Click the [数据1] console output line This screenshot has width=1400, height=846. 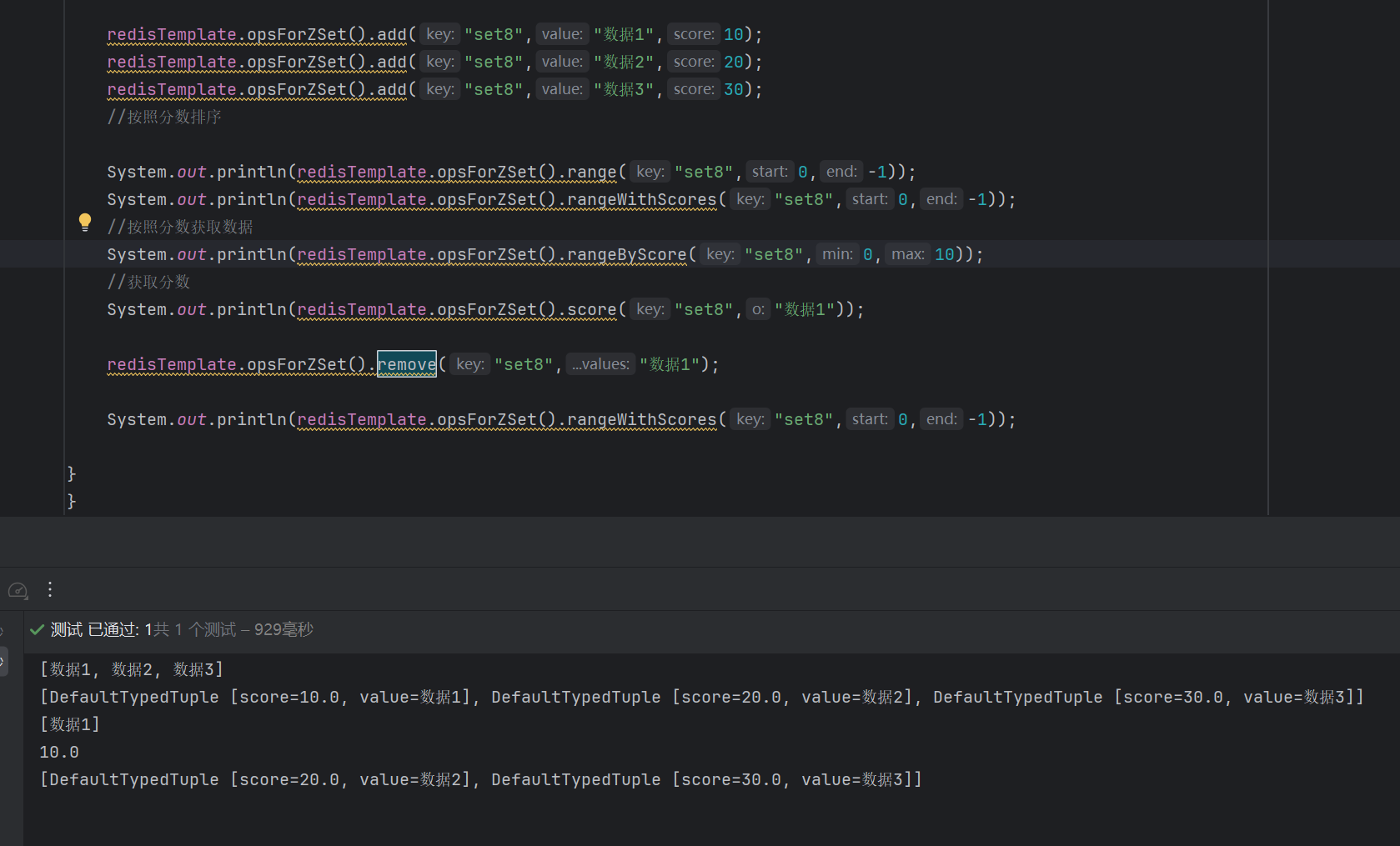pyautogui.click(x=70, y=724)
